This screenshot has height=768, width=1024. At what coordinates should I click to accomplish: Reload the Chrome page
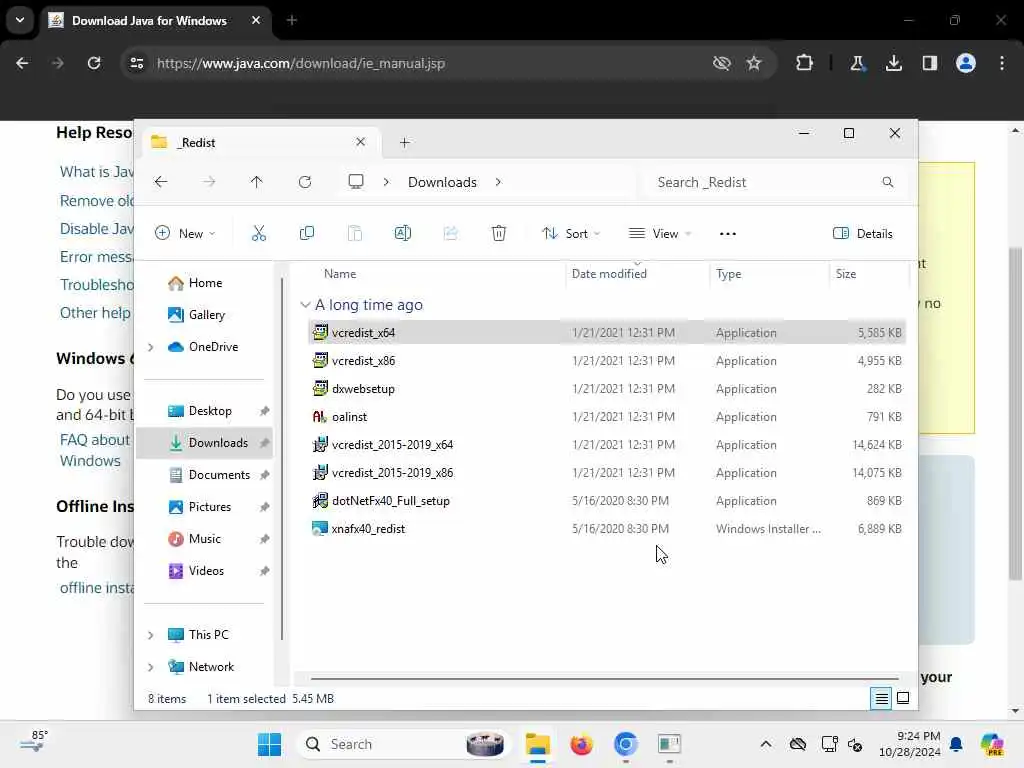point(94,63)
